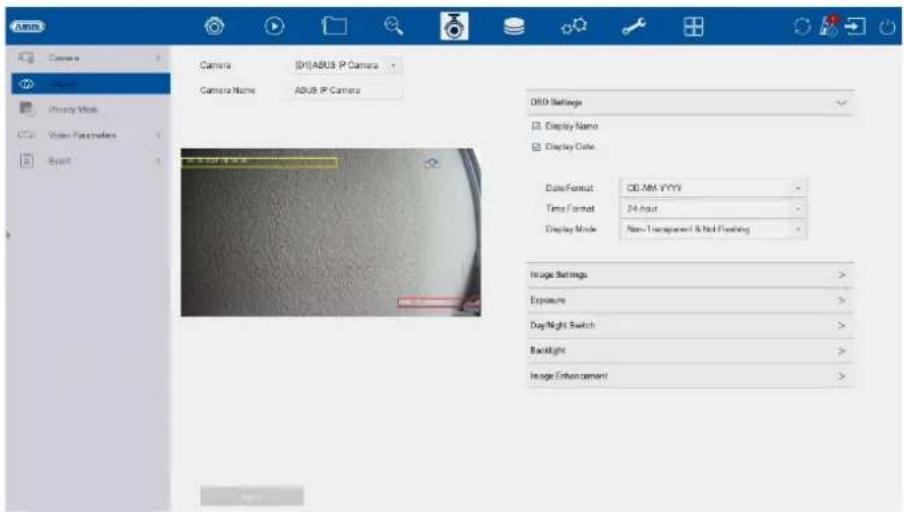Open the Date Format dropdown
The image size is (904, 512).
click(713, 188)
